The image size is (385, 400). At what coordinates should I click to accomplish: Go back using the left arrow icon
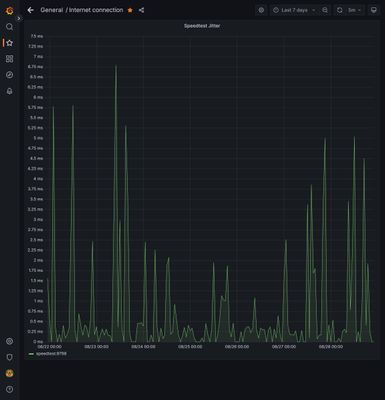30,10
